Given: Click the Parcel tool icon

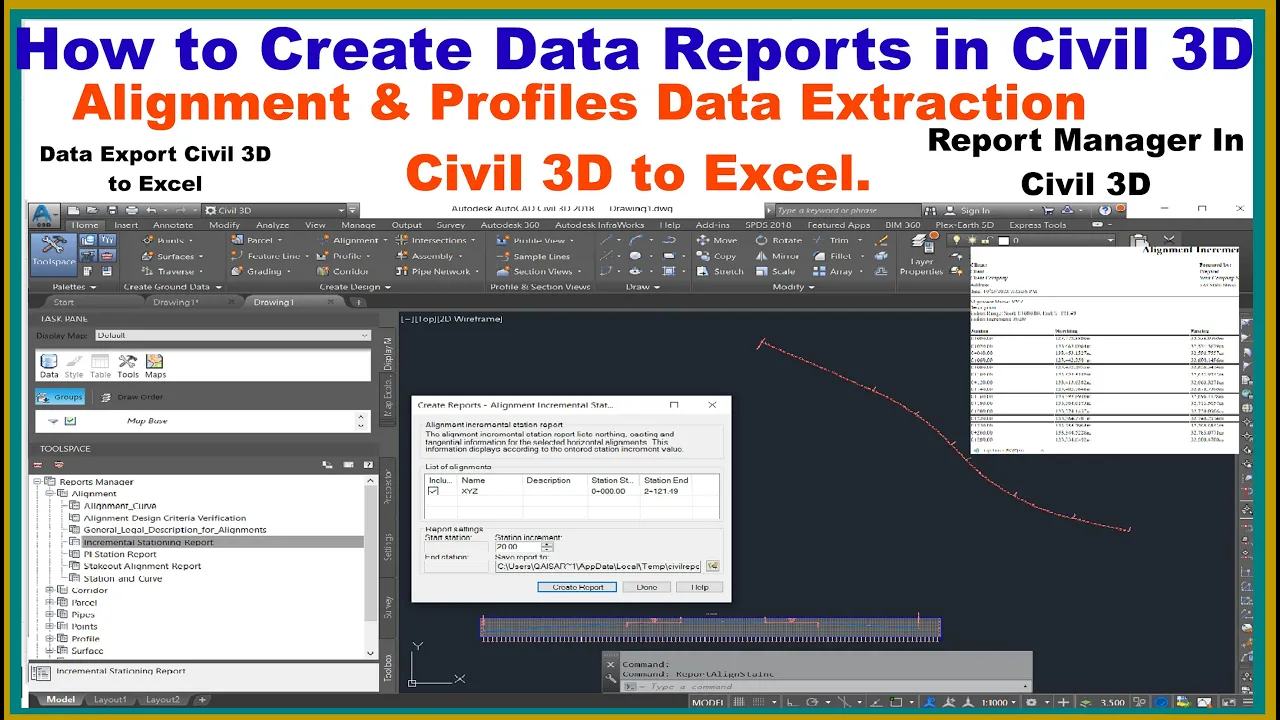Looking at the screenshot, I should (x=237, y=241).
